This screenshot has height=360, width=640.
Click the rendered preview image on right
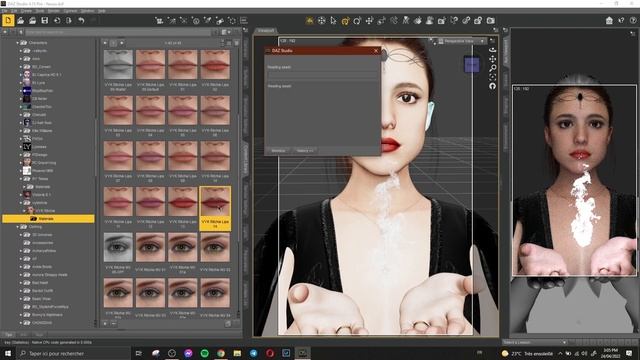click(574, 180)
